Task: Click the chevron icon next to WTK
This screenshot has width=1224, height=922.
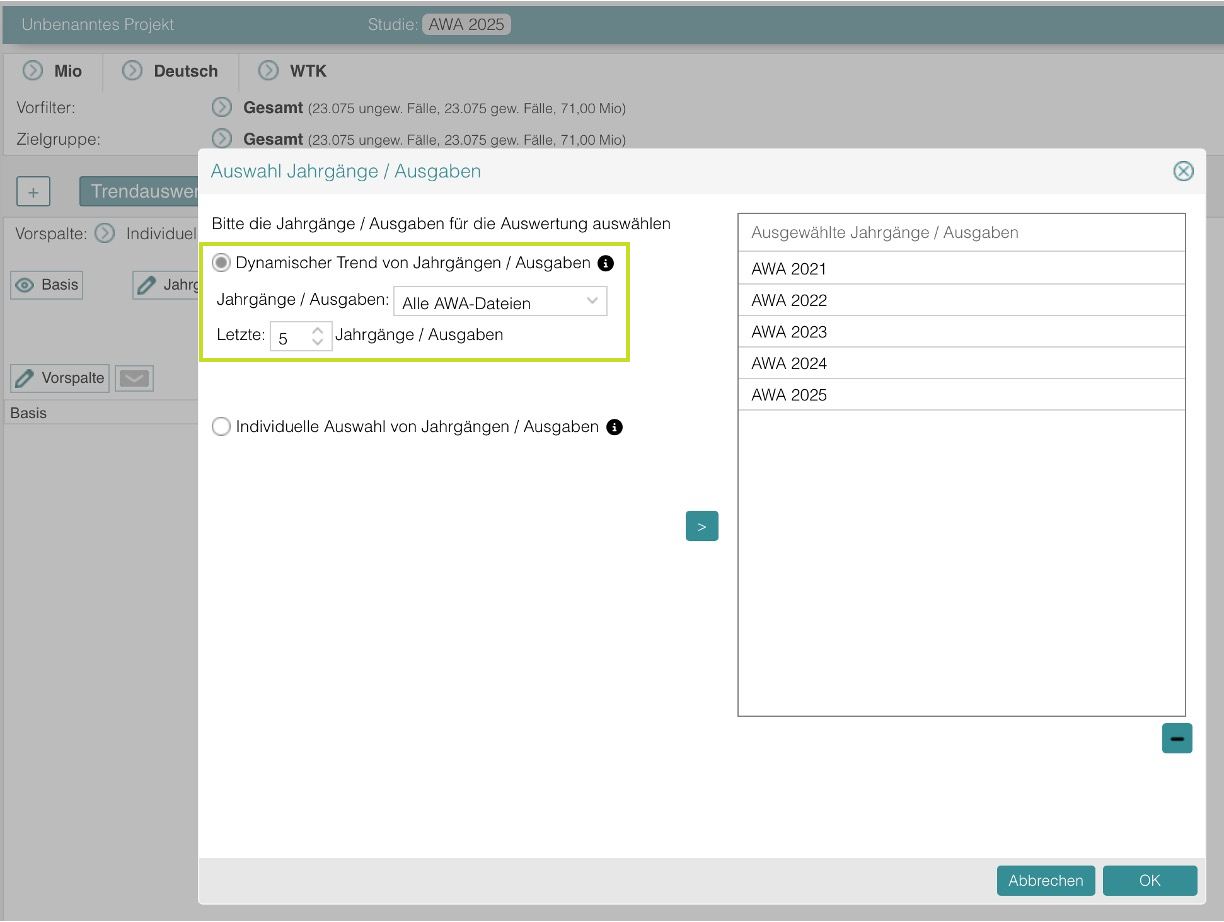Action: [265, 71]
